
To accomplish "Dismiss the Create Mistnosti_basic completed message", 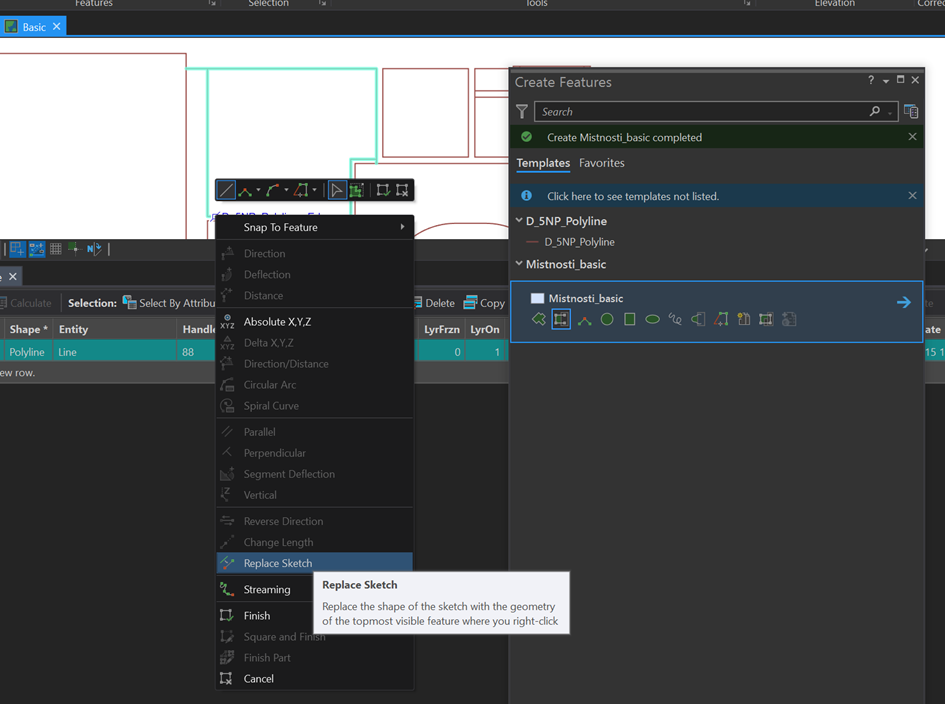I will pyautogui.click(x=912, y=137).
